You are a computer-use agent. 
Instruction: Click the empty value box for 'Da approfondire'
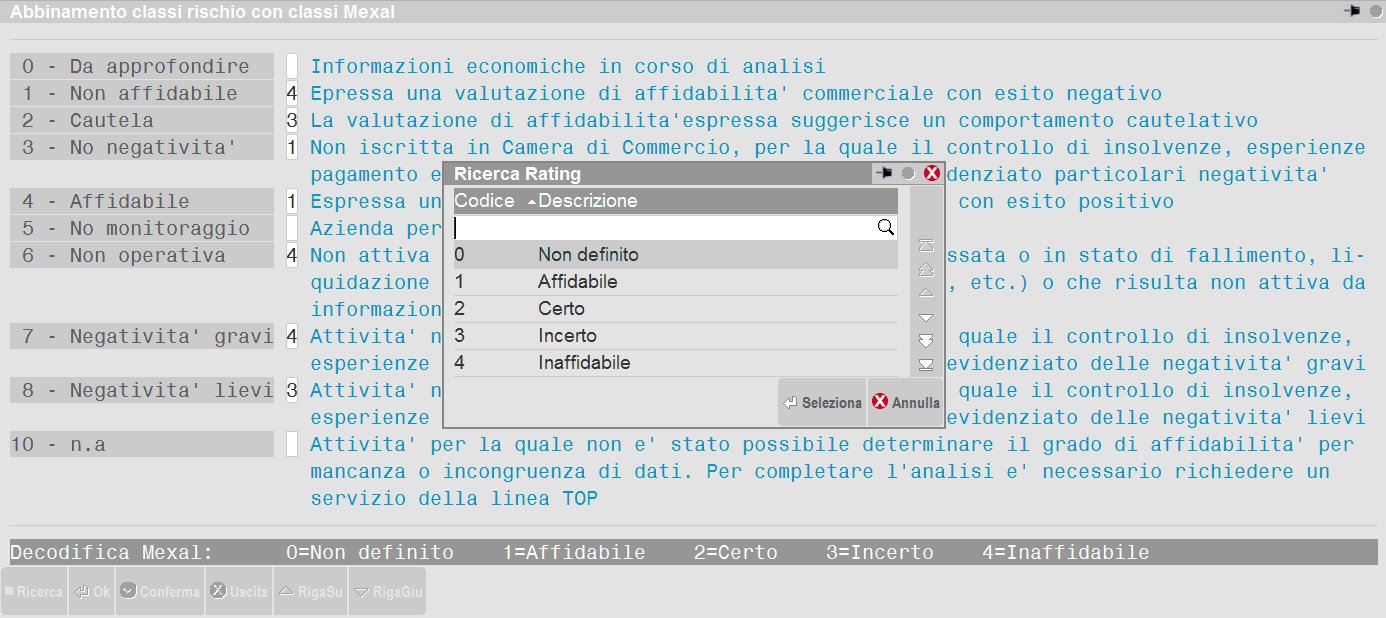pyautogui.click(x=292, y=67)
